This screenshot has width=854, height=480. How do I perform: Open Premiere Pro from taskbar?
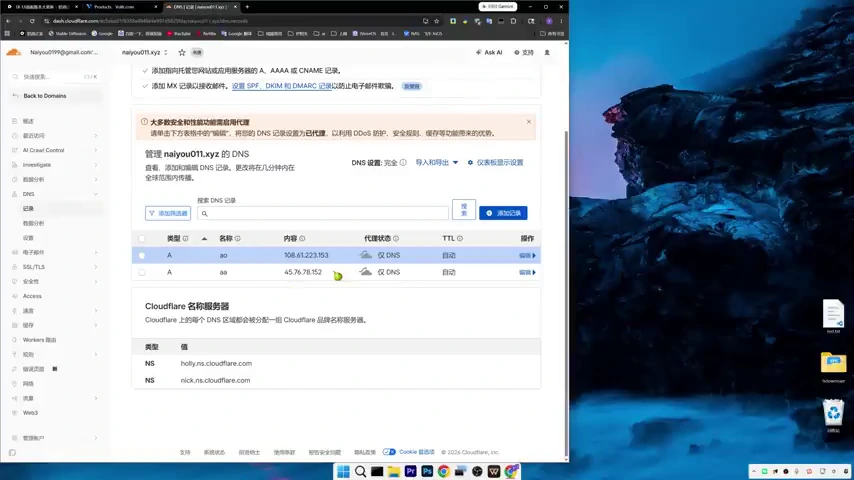click(x=410, y=472)
